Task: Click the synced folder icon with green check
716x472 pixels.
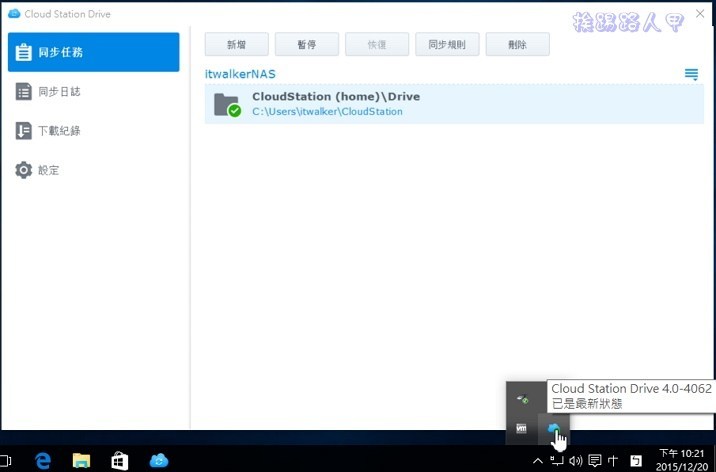Action: tap(227, 104)
